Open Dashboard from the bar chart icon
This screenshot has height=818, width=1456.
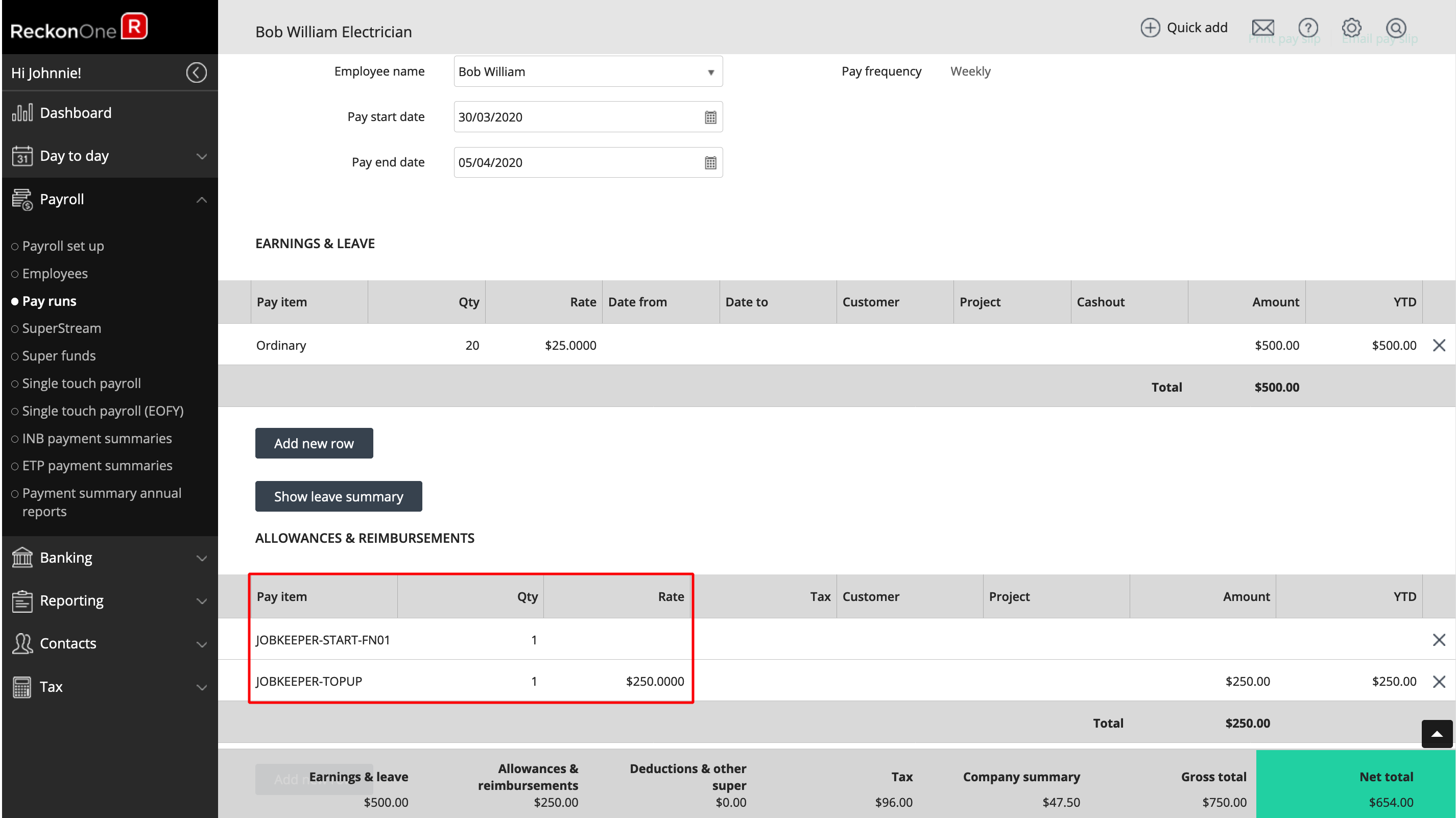coord(22,112)
